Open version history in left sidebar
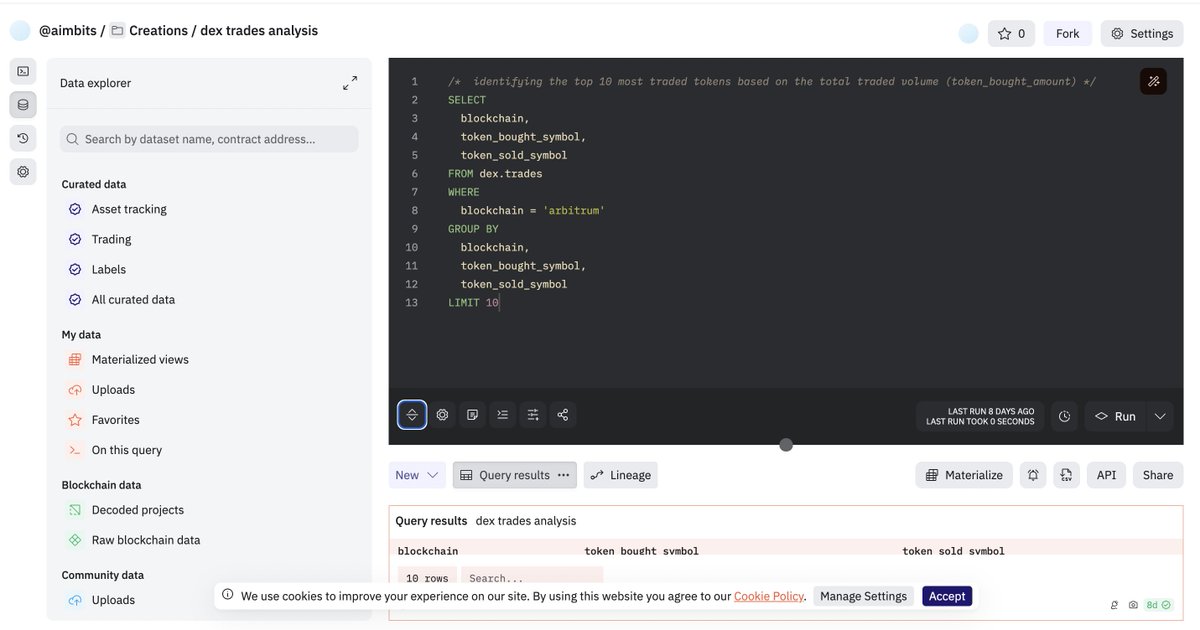The height and width of the screenshot is (630, 1200). point(23,138)
